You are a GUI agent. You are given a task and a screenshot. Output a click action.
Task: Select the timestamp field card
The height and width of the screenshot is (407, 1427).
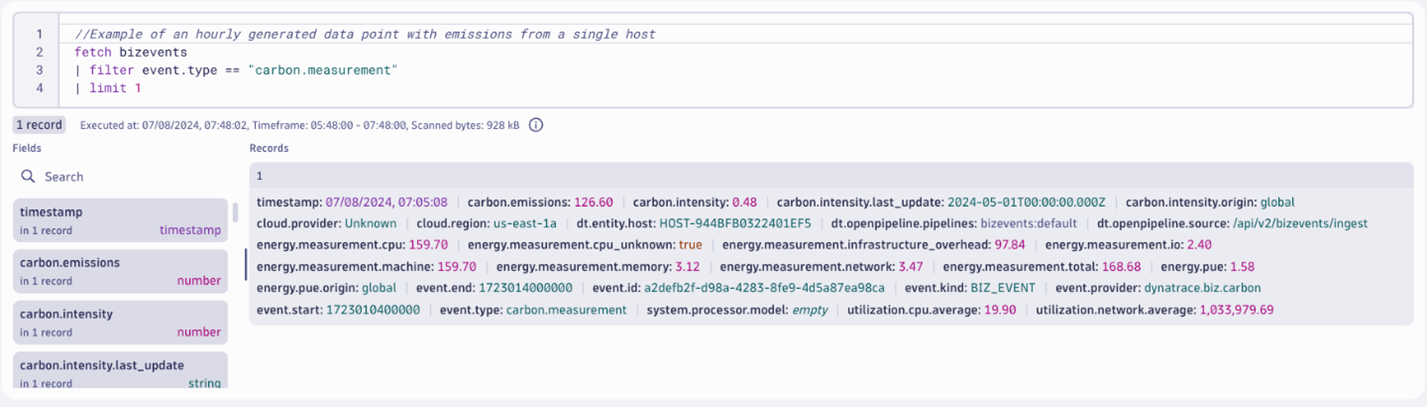(120, 221)
